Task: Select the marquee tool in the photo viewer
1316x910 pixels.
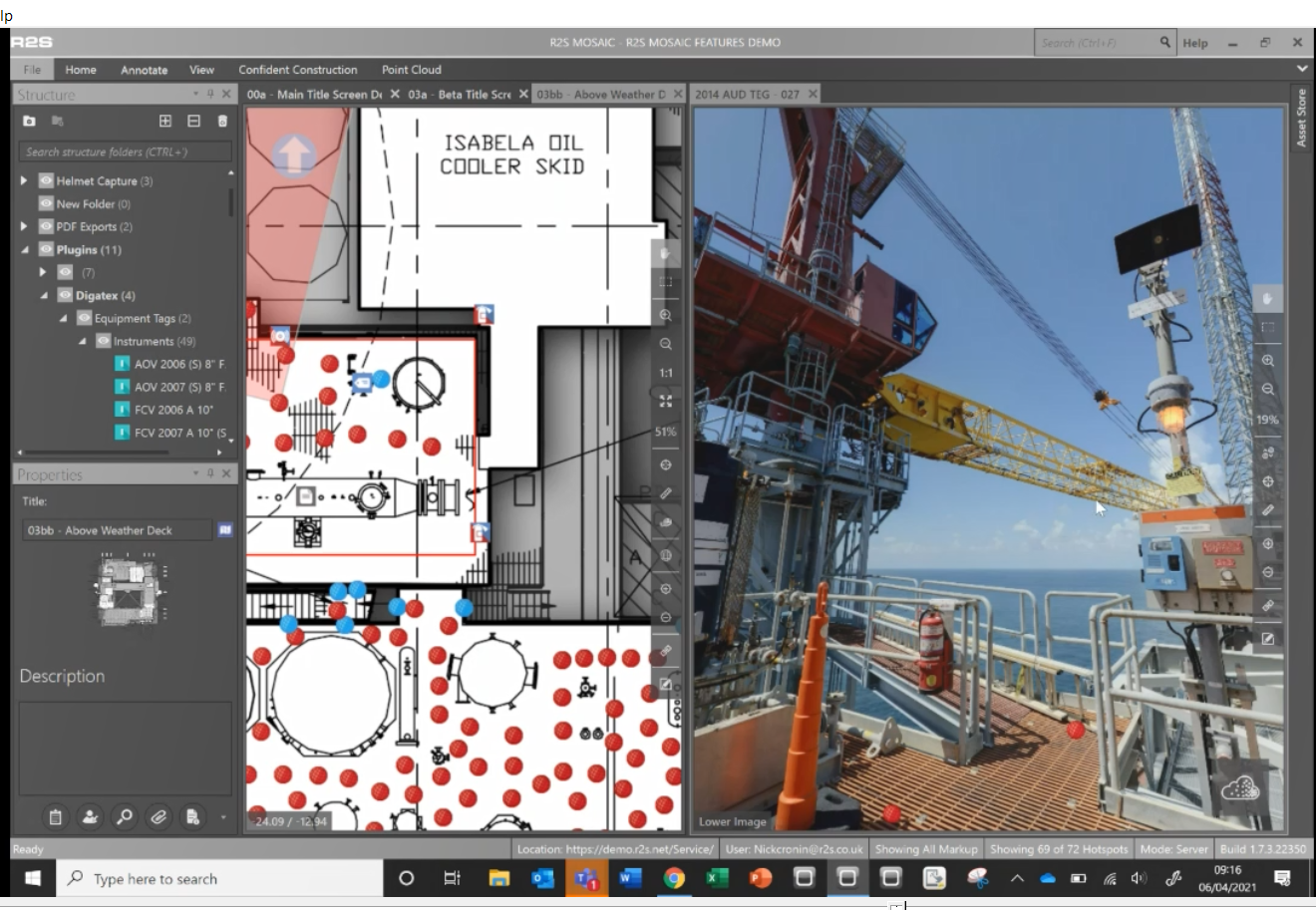Action: pyautogui.click(x=1267, y=328)
